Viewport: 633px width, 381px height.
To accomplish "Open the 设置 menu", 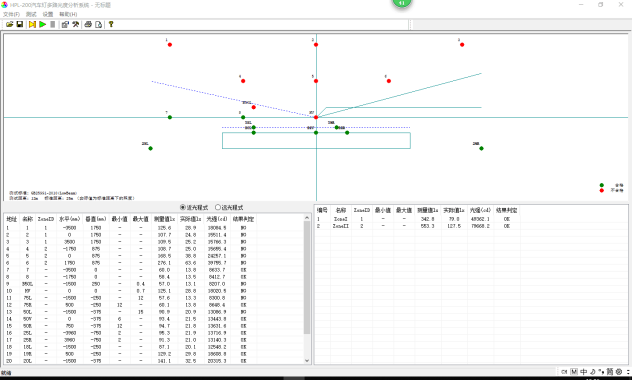I will 48,14.
